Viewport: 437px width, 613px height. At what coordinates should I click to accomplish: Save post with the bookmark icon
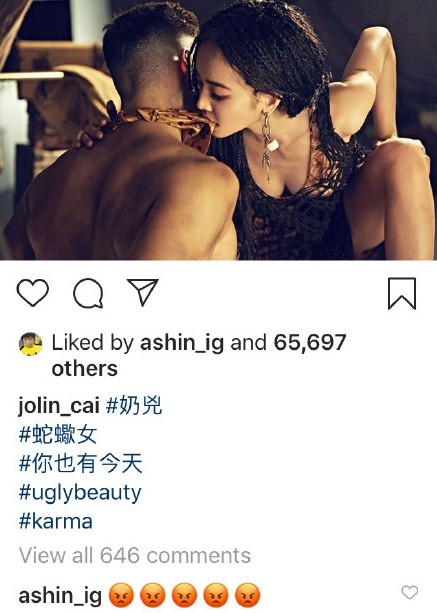[402, 294]
